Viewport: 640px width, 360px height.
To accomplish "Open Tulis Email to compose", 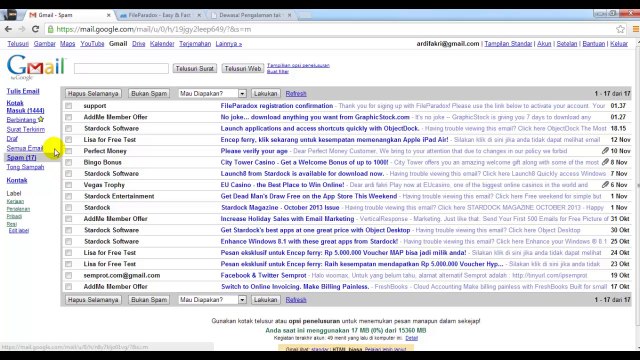I will (x=23, y=91).
